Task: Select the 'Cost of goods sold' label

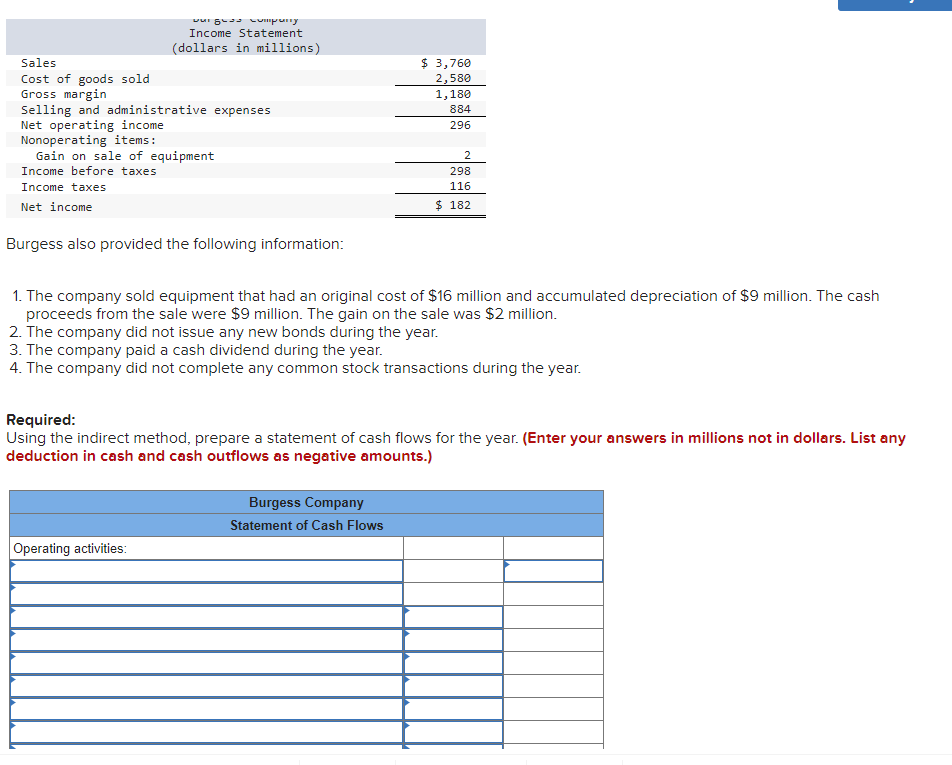Action: click(85, 79)
